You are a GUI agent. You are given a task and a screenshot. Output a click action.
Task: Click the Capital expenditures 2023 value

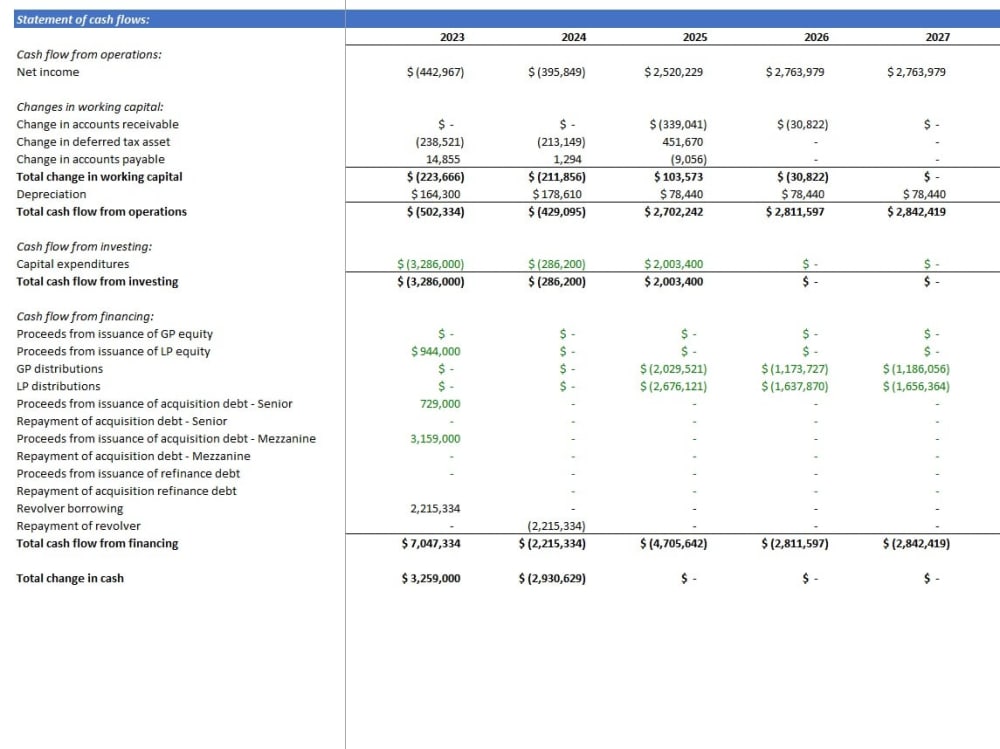(432, 264)
